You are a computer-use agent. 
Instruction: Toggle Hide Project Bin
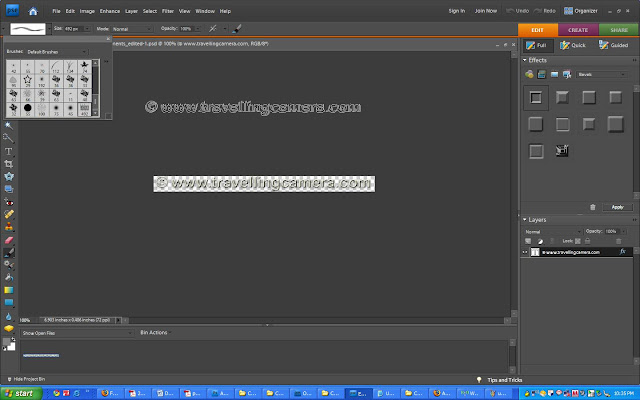click(x=26, y=379)
